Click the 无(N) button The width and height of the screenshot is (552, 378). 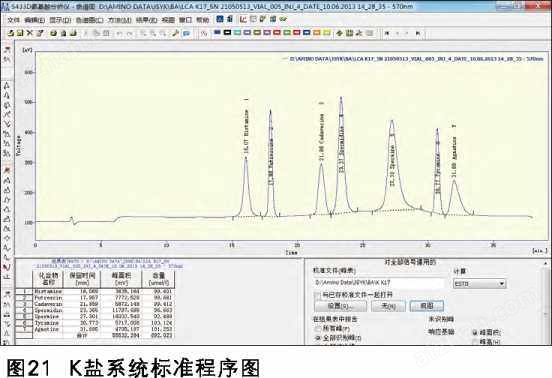[x=388, y=306]
